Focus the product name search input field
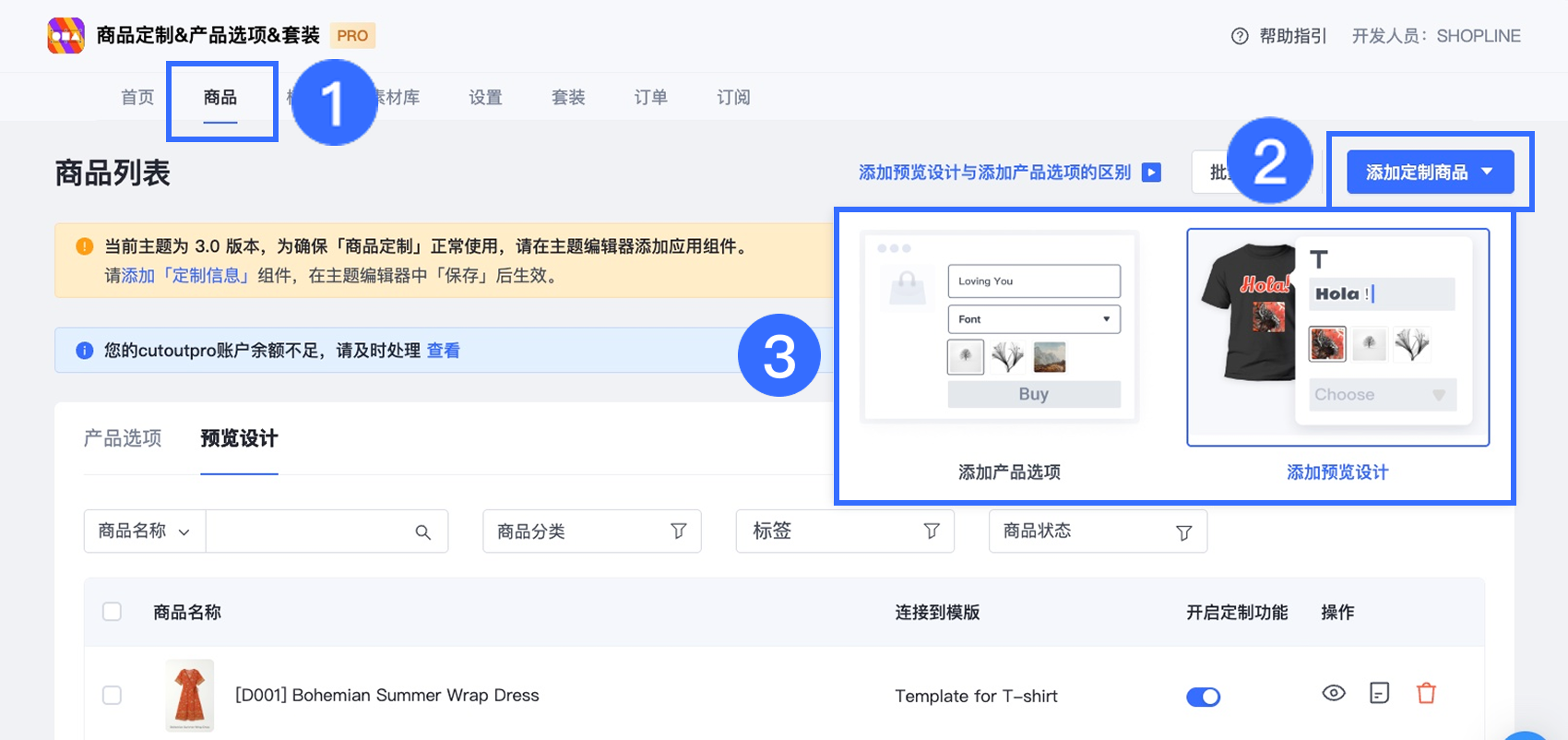 point(327,531)
